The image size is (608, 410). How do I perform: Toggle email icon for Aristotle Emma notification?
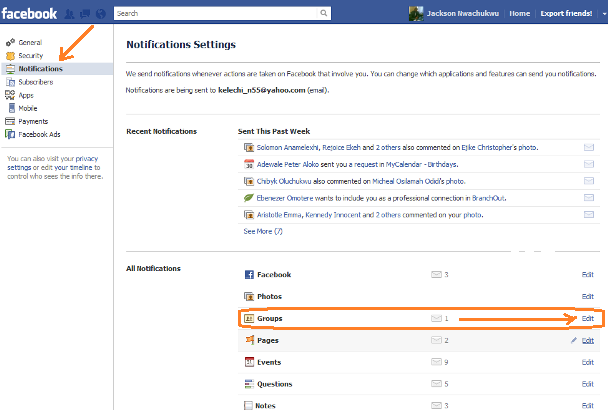[x=589, y=215]
